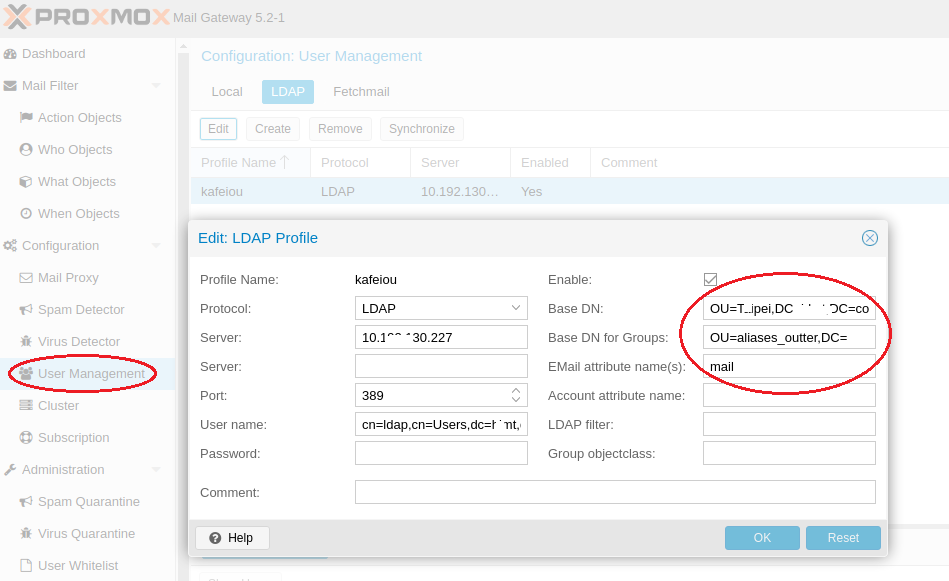Click the Base DN for Groups field

(x=789, y=337)
